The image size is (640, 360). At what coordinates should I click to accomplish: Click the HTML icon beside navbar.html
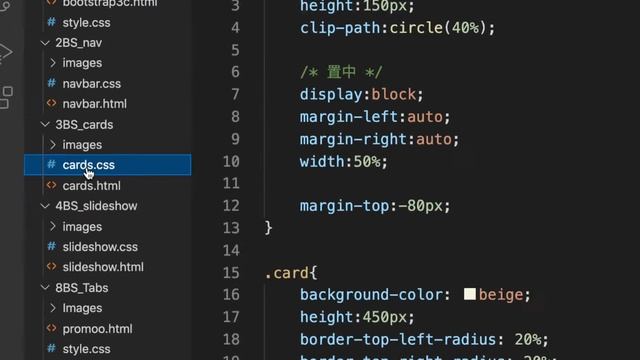(x=51, y=104)
